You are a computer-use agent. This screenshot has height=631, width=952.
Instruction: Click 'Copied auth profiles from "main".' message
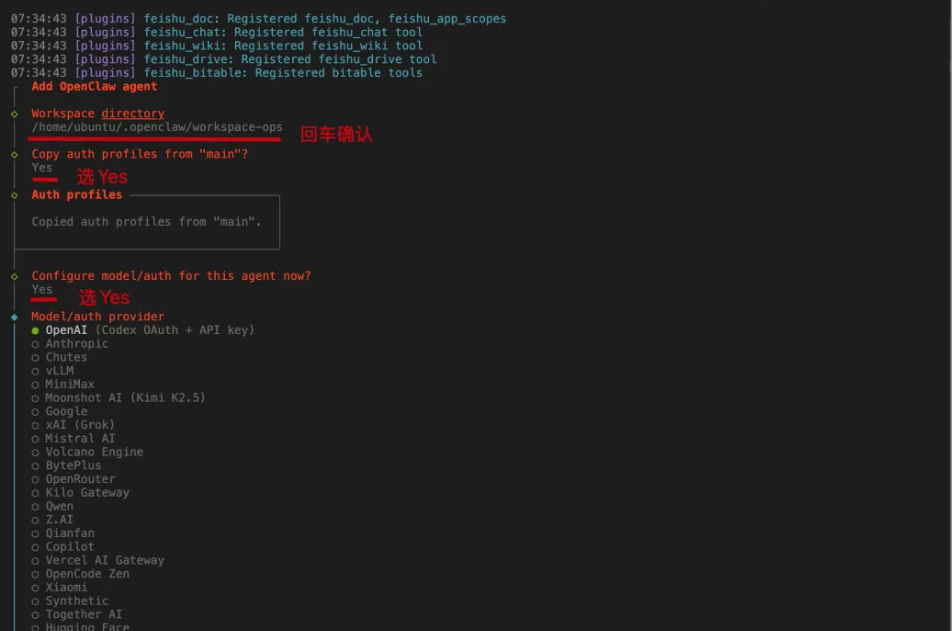tap(146, 222)
